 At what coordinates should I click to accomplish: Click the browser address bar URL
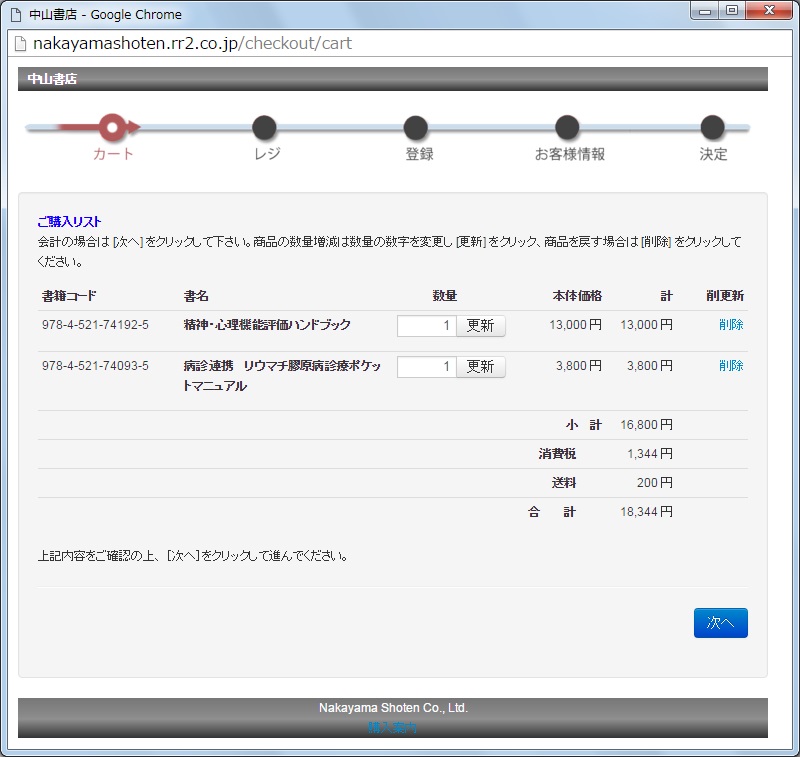coord(200,44)
